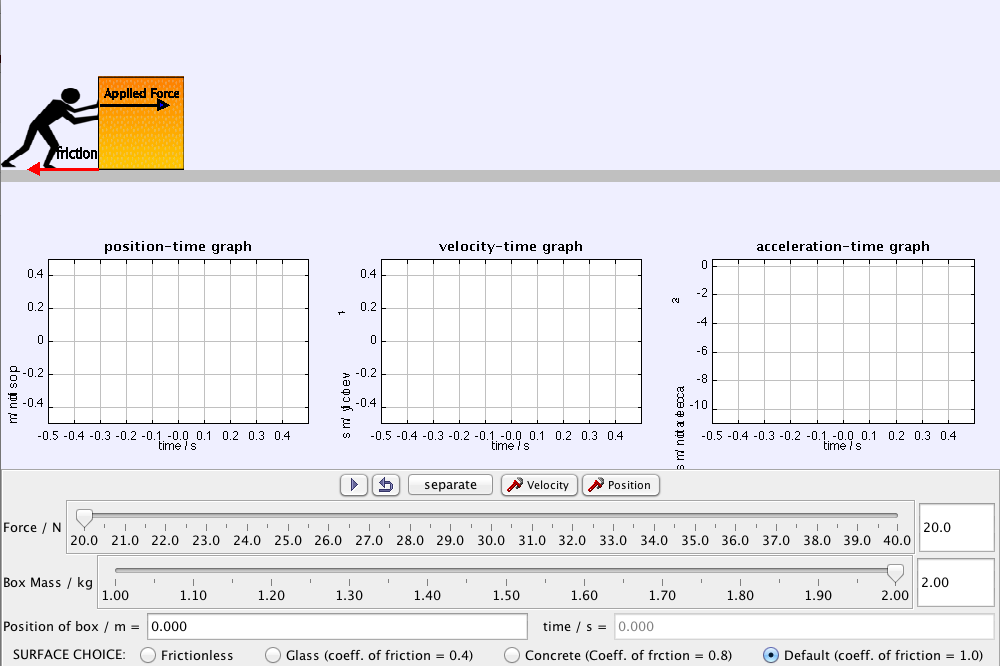
Task: Open the Position graph options button
Action: click(620, 485)
